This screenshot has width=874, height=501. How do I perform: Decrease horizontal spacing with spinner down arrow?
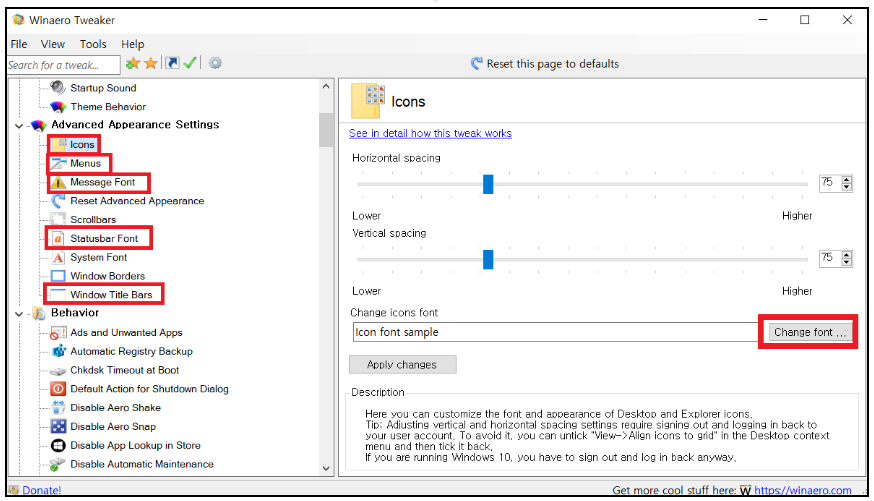pyautogui.click(x=847, y=186)
